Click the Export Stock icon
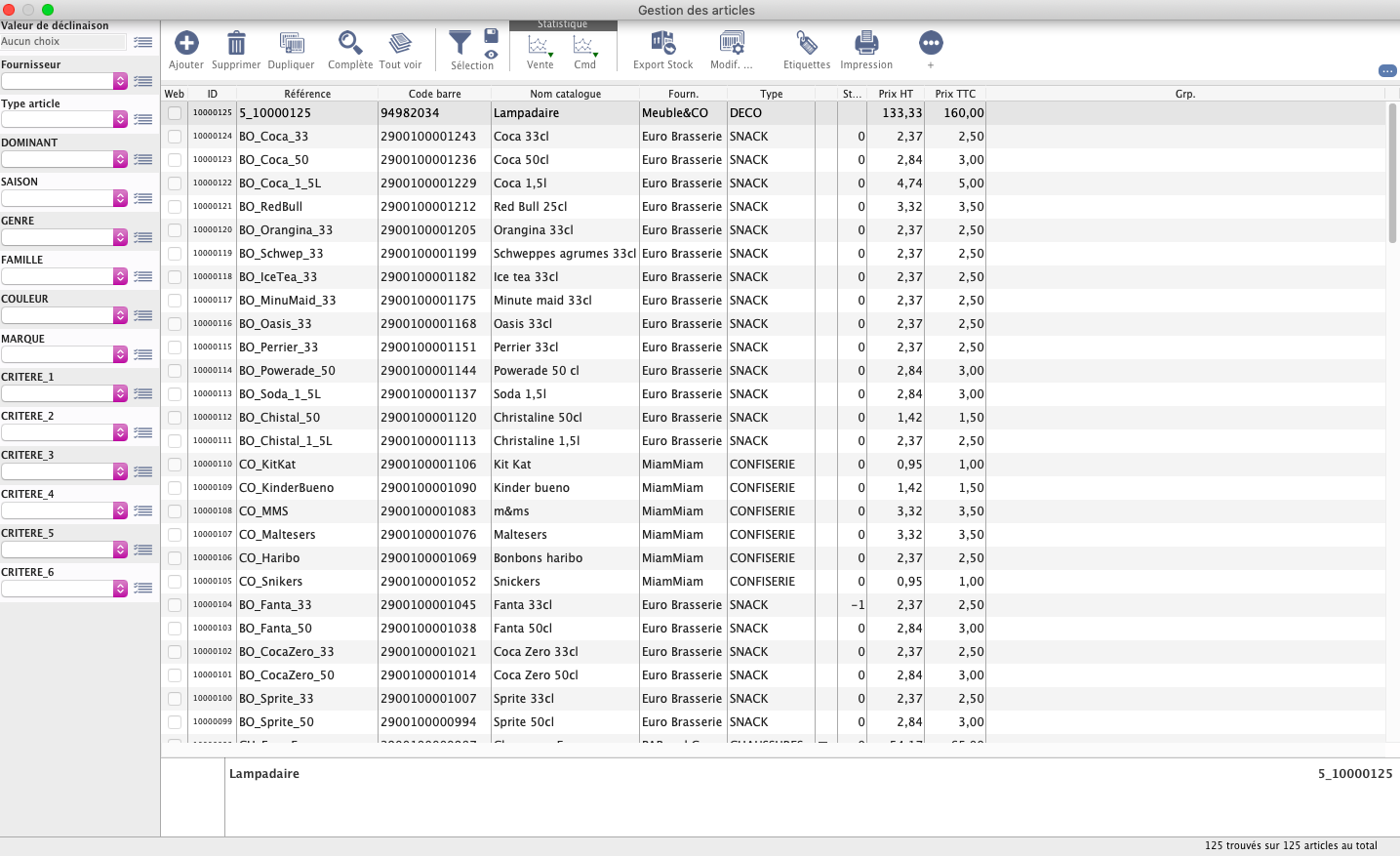The width and height of the screenshot is (1400, 856). pyautogui.click(x=662, y=43)
